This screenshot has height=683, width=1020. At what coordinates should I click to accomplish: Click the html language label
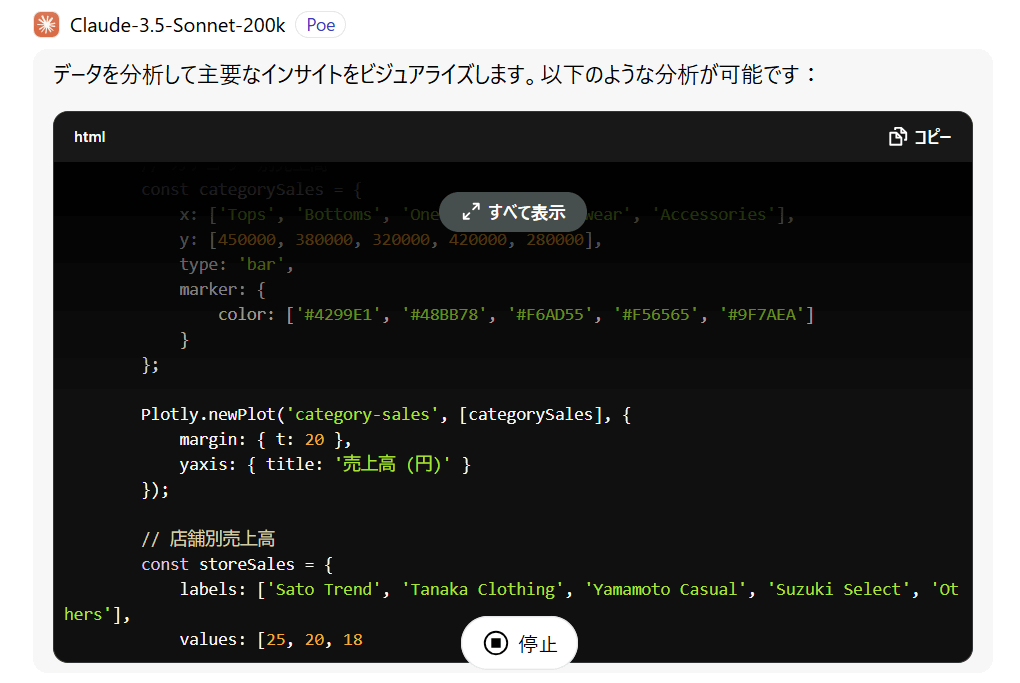click(89, 137)
